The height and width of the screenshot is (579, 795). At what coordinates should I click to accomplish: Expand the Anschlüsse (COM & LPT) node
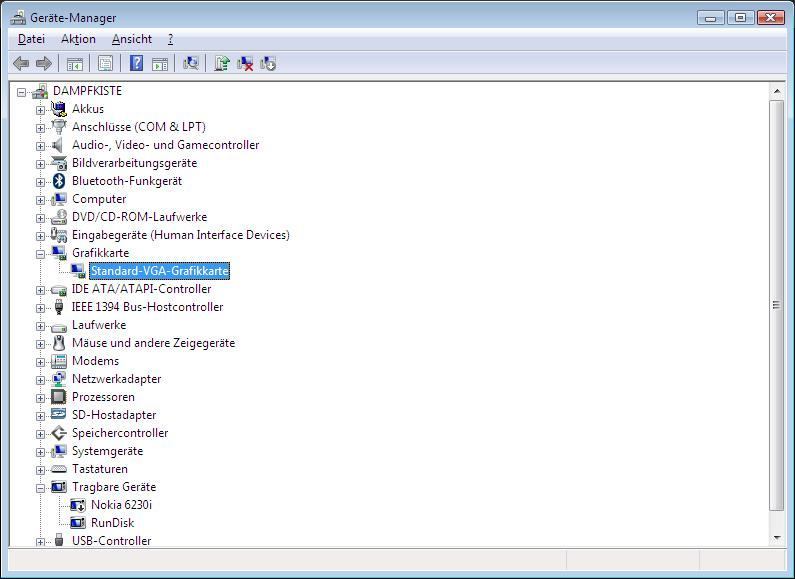40,128
